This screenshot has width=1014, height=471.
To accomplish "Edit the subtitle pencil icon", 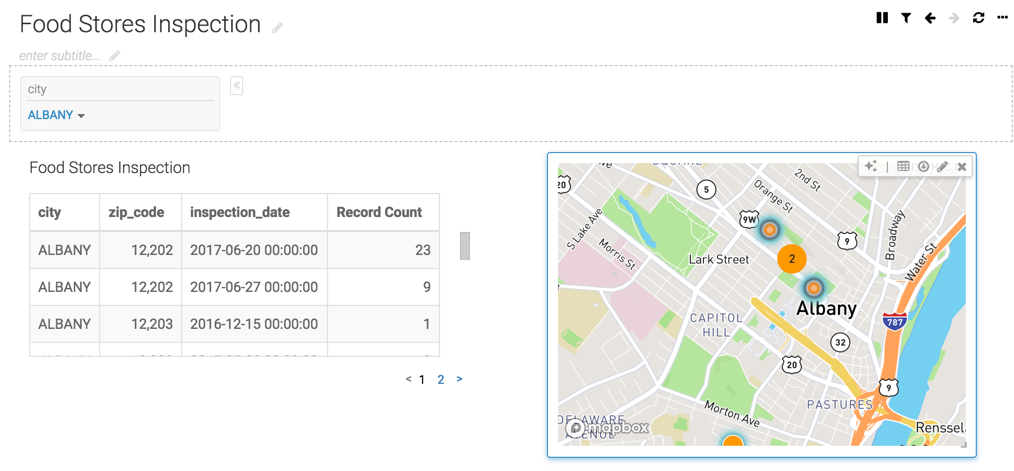I will [x=115, y=56].
